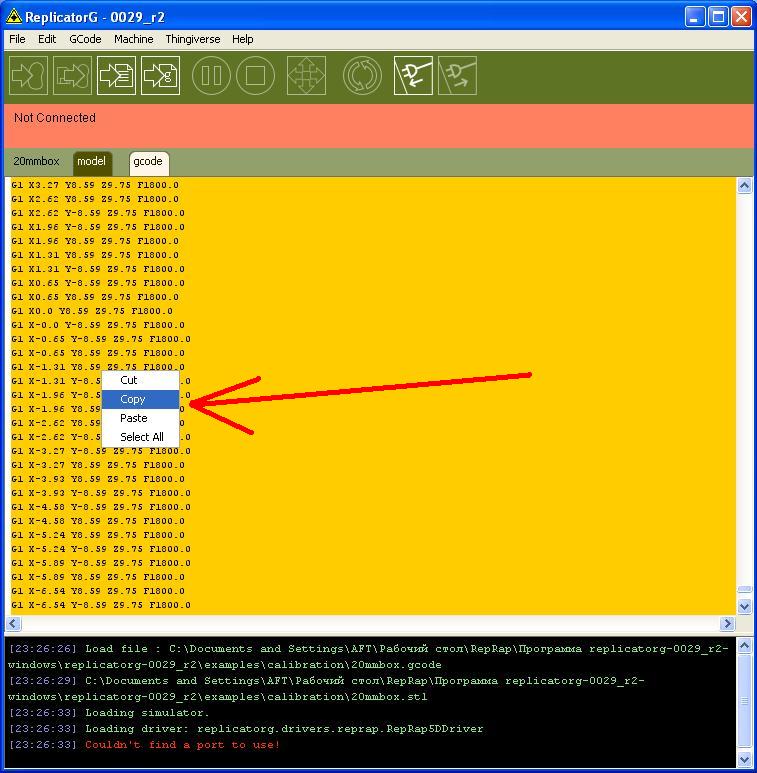Screen dimensions: 757x773
Task: Click the 'Loading simulator.' console line
Action: pyautogui.click(x=109, y=713)
